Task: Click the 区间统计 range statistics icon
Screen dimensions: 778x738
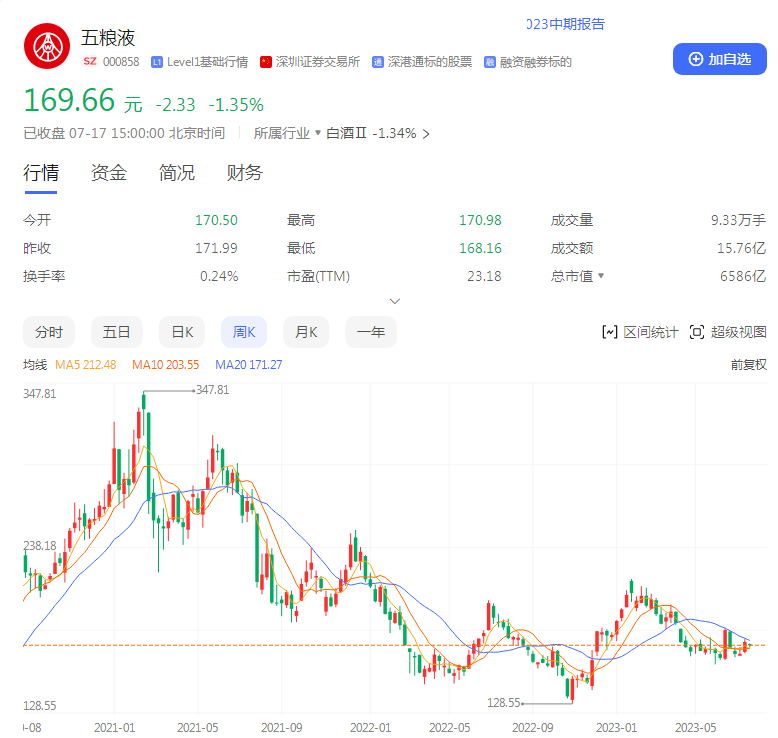Action: (610, 332)
